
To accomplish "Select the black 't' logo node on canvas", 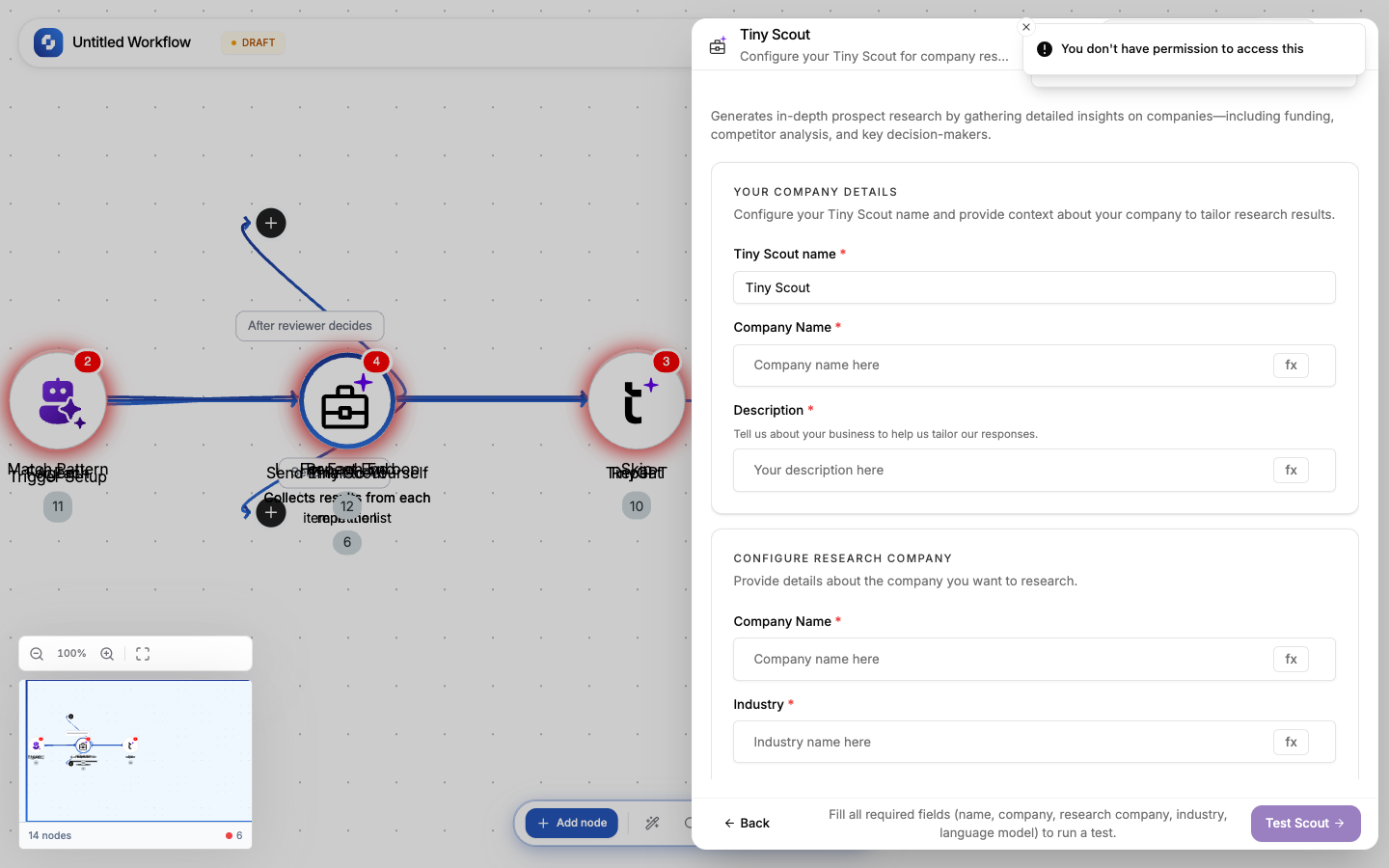I will (636, 400).
